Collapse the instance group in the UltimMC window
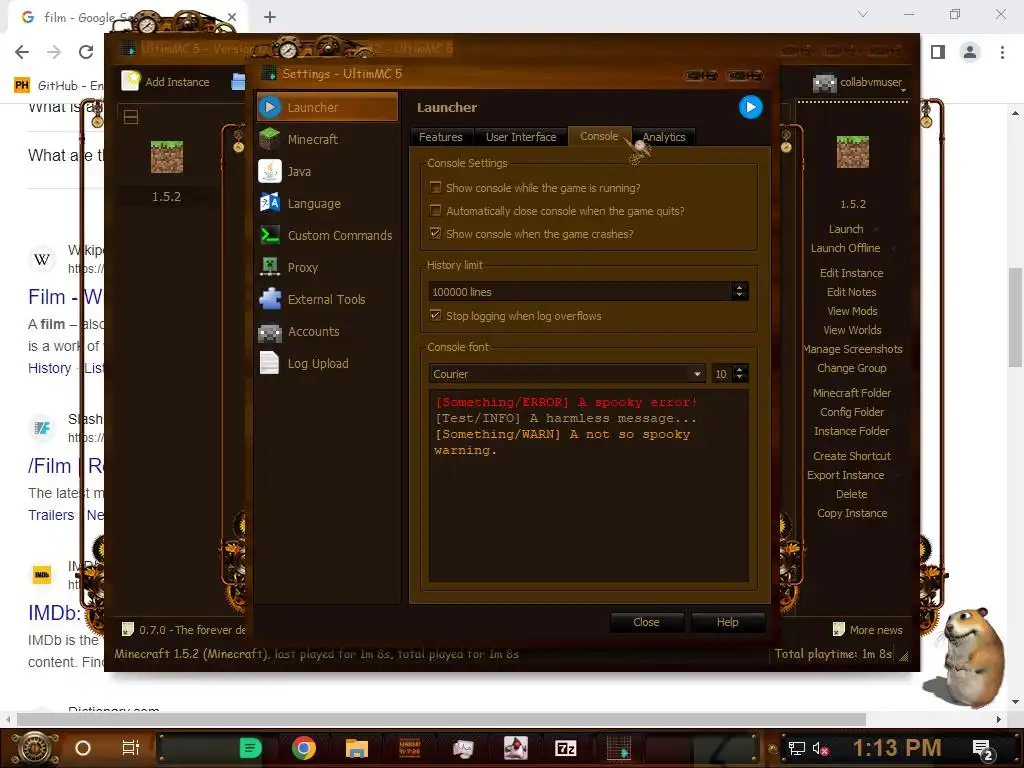Viewport: 1024px width, 768px height. pyautogui.click(x=131, y=117)
